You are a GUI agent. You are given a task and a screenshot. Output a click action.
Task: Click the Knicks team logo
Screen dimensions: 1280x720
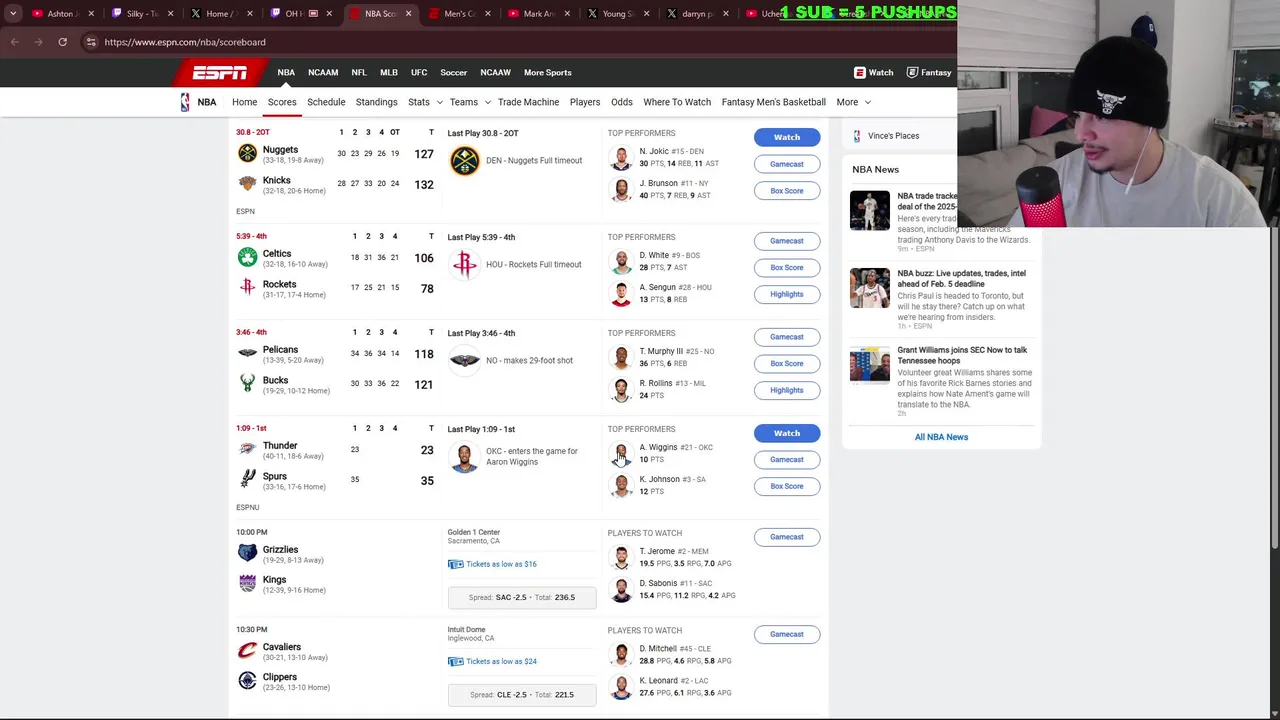pyautogui.click(x=247, y=183)
